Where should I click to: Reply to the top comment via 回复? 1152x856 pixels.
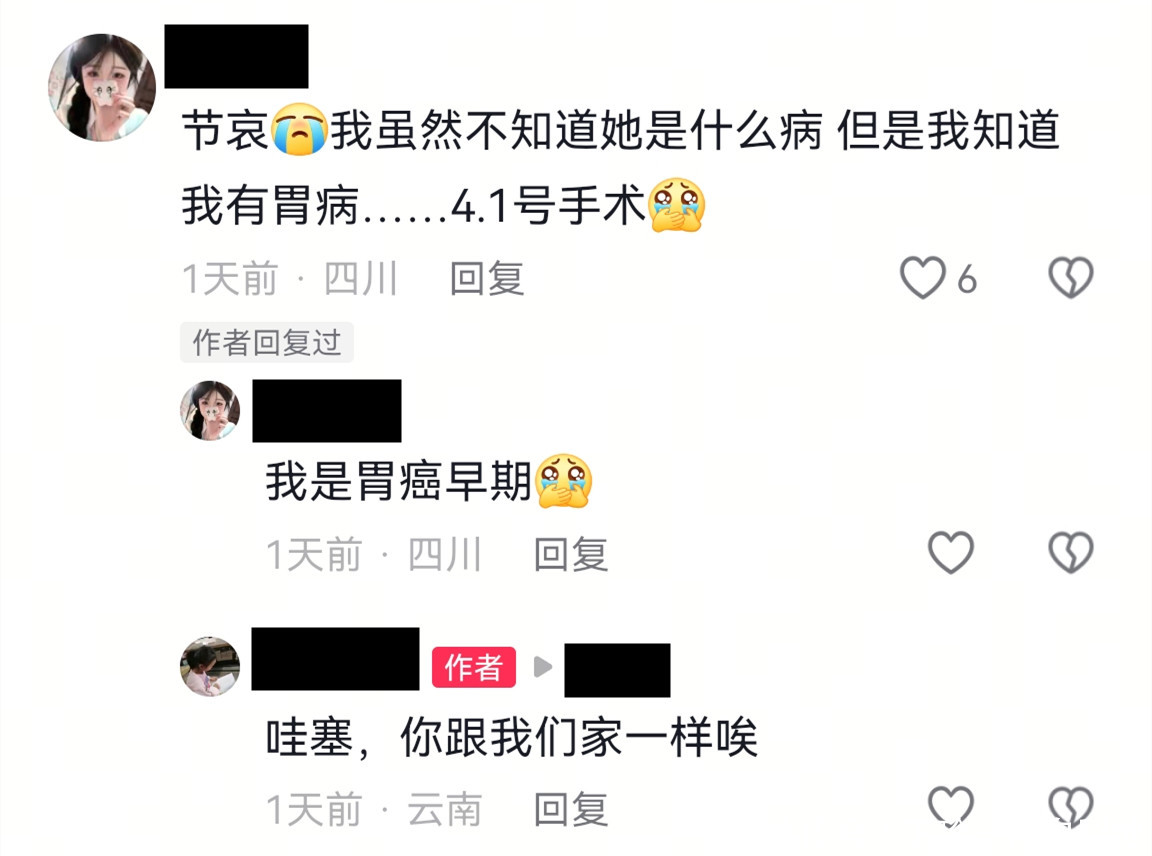pos(487,278)
